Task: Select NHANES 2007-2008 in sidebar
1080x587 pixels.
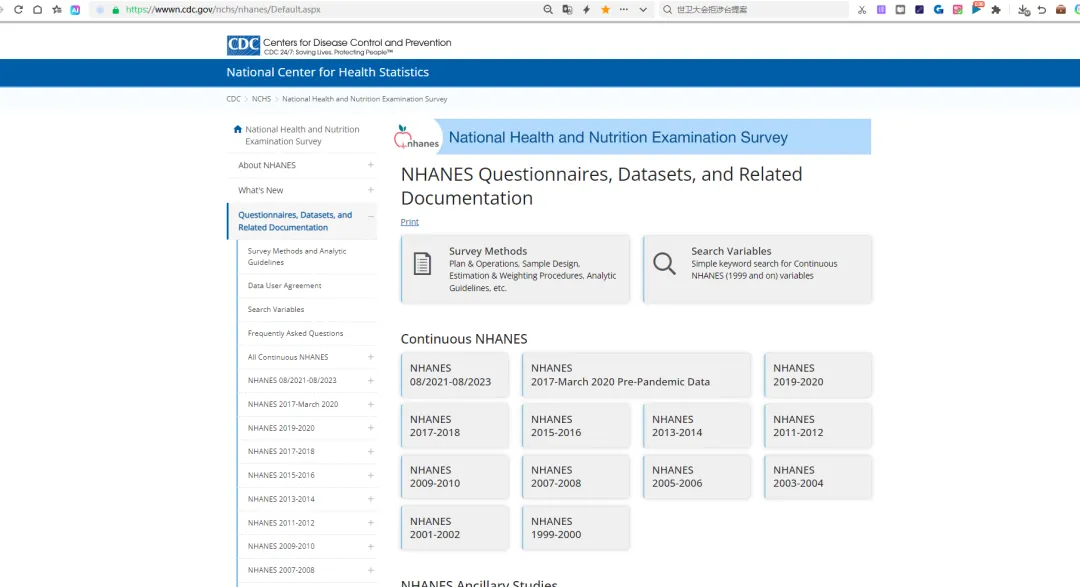Action: (281, 570)
